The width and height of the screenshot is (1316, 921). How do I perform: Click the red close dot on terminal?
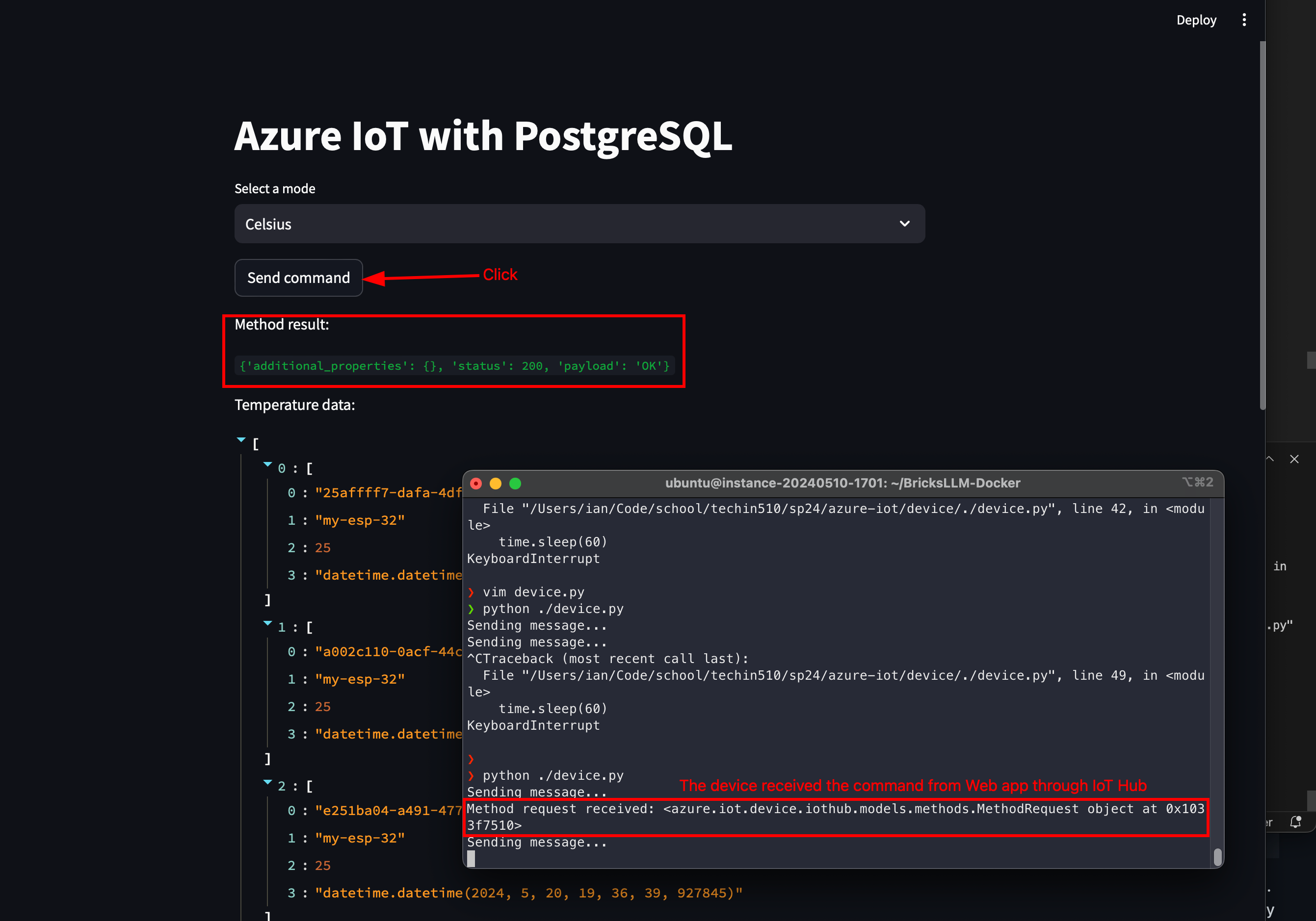pyautogui.click(x=476, y=484)
